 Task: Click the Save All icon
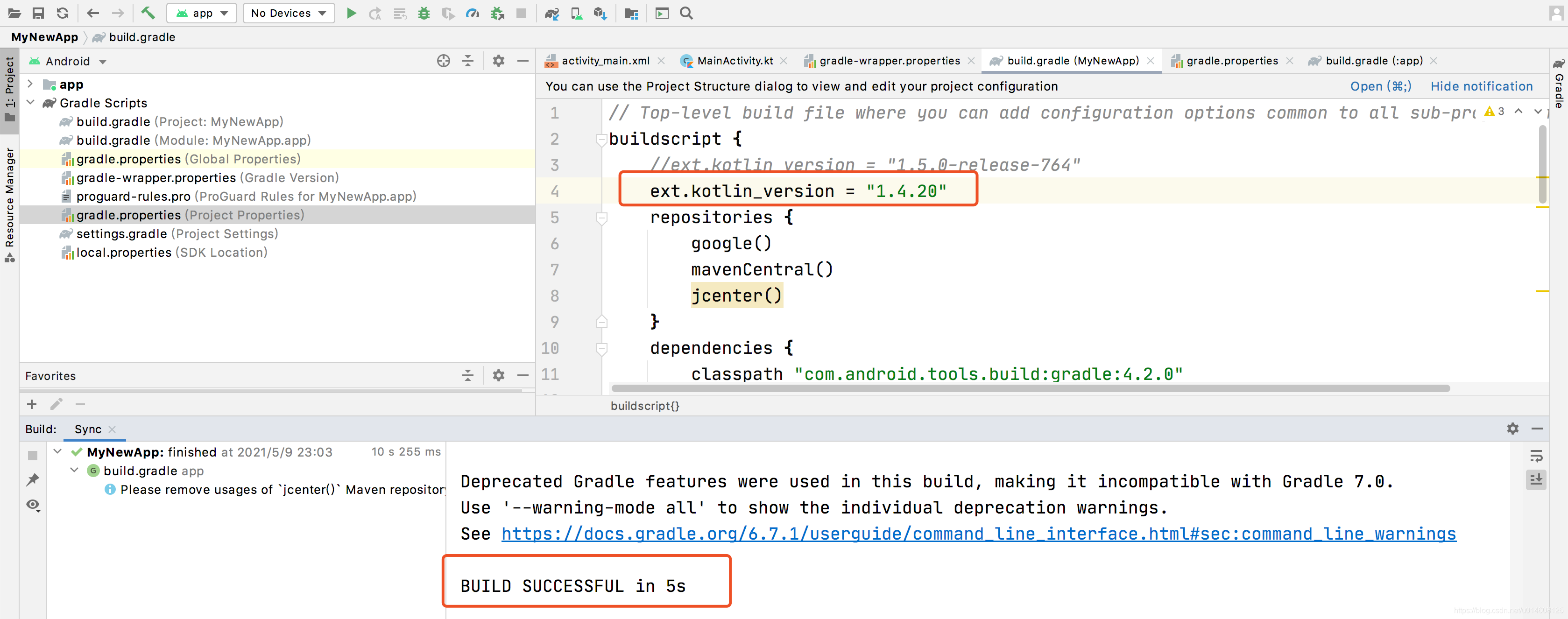(38, 13)
